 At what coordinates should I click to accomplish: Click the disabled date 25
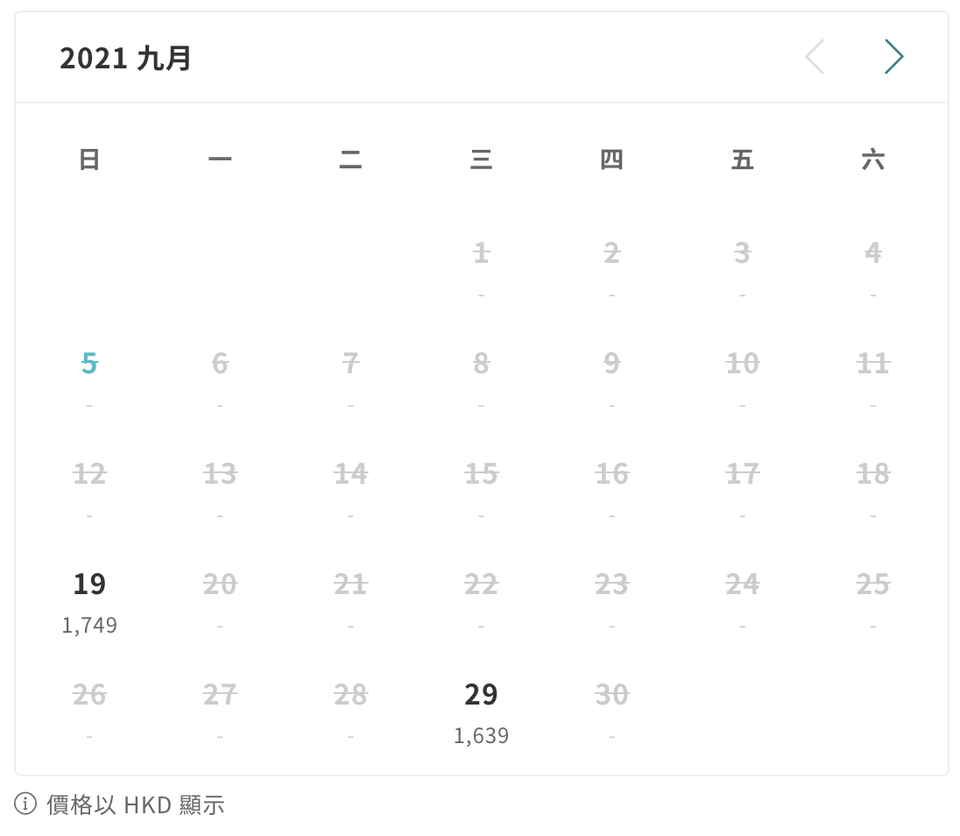tap(873, 584)
